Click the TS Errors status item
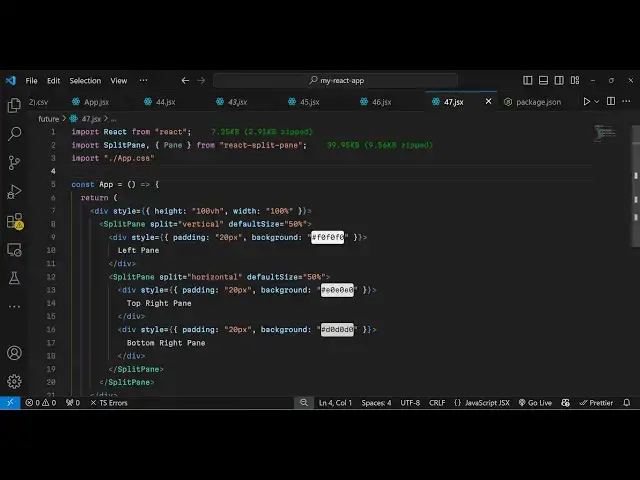The image size is (640, 480). (x=109, y=403)
